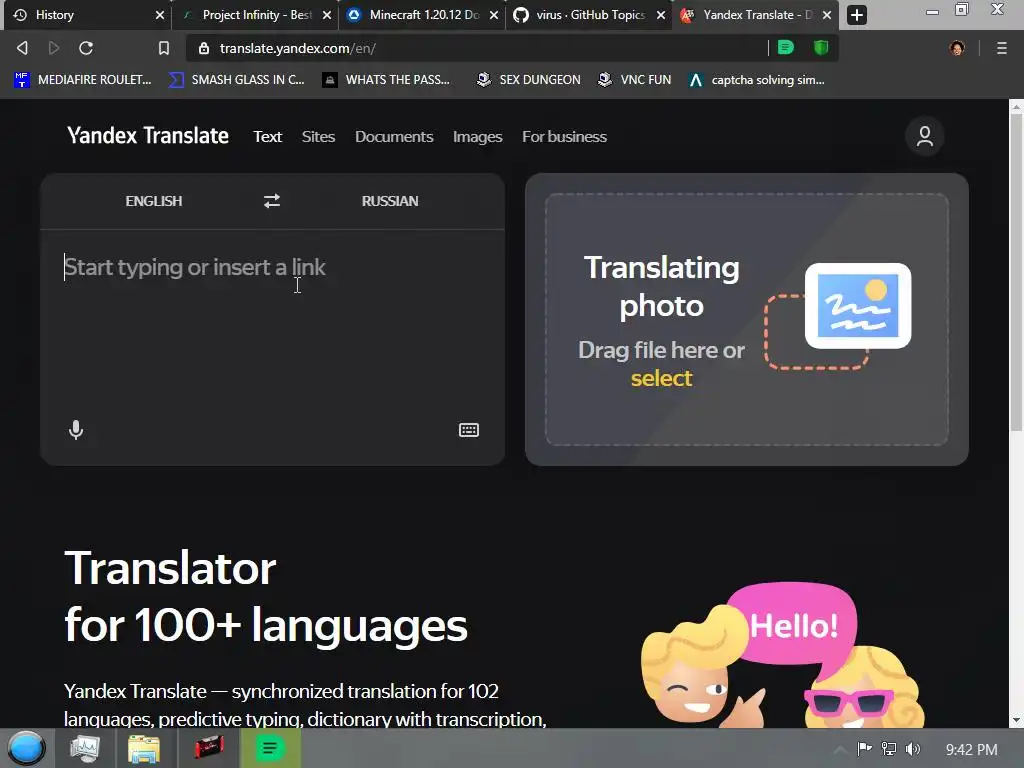Close the Yandex Translate tab
1024x768 pixels.
coord(827,15)
